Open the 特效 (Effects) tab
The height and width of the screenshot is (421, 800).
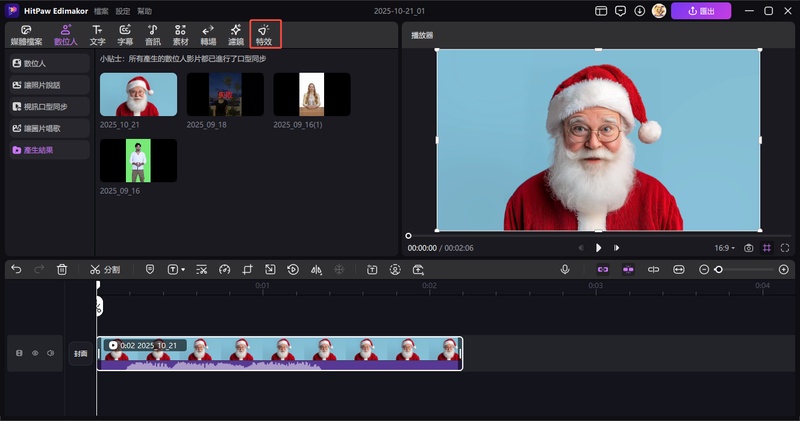264,35
